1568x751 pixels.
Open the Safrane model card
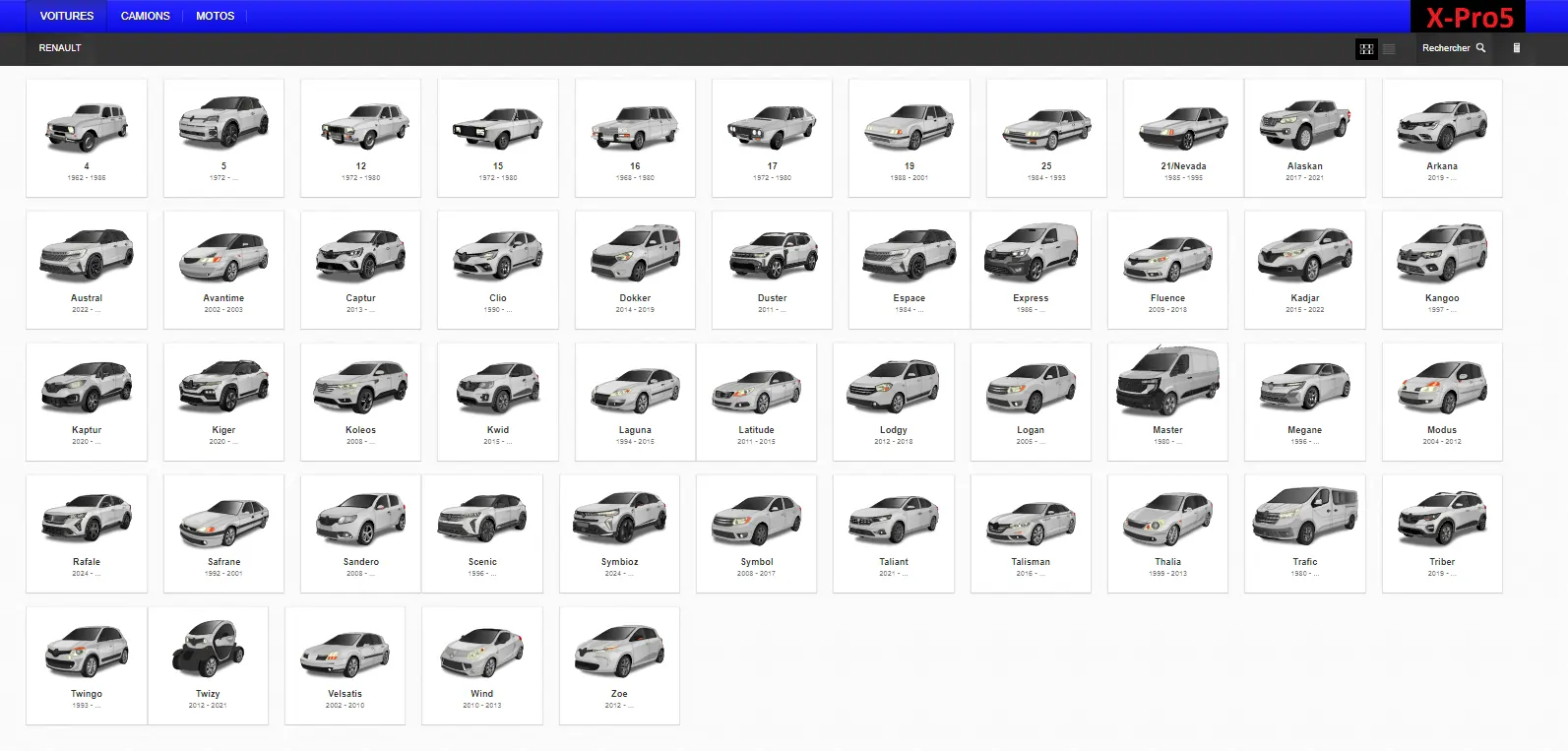pos(223,533)
